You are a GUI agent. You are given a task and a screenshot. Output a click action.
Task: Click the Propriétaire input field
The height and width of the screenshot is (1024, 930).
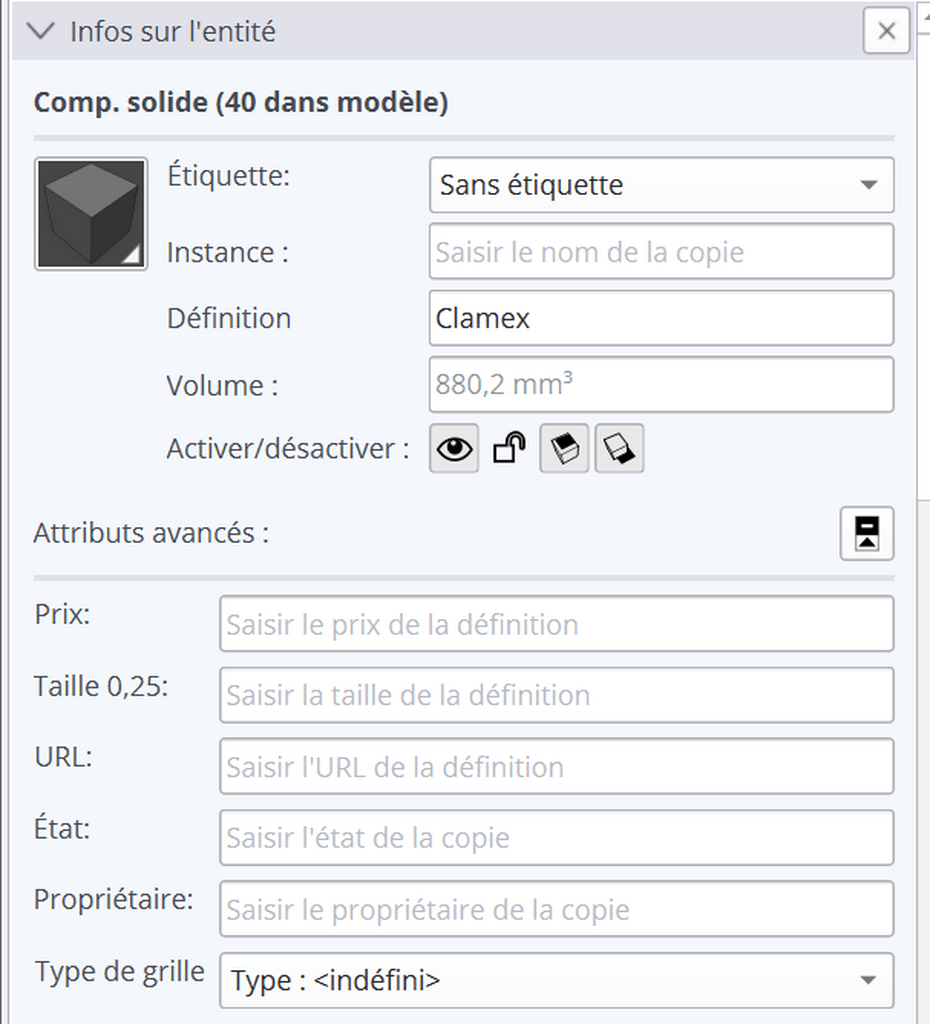pyautogui.click(x=556, y=909)
